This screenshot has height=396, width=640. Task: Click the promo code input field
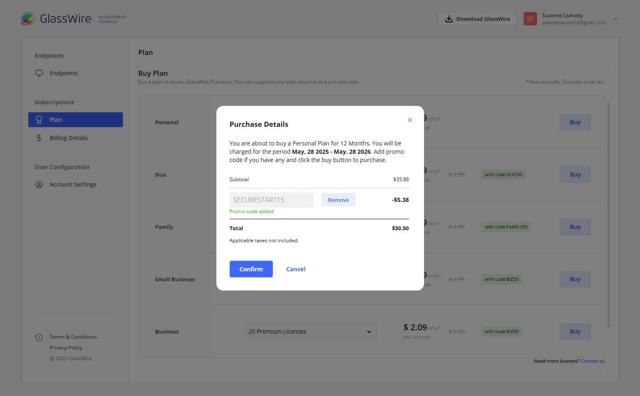(271, 200)
